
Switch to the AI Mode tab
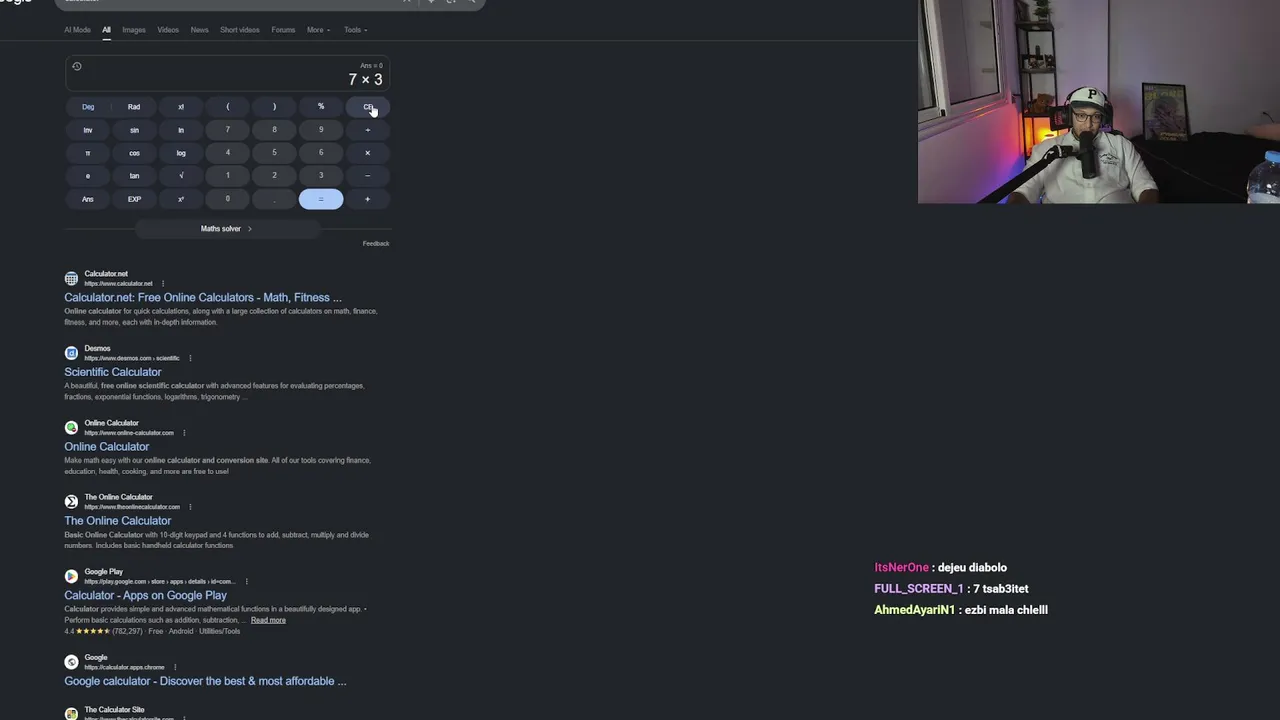point(77,30)
